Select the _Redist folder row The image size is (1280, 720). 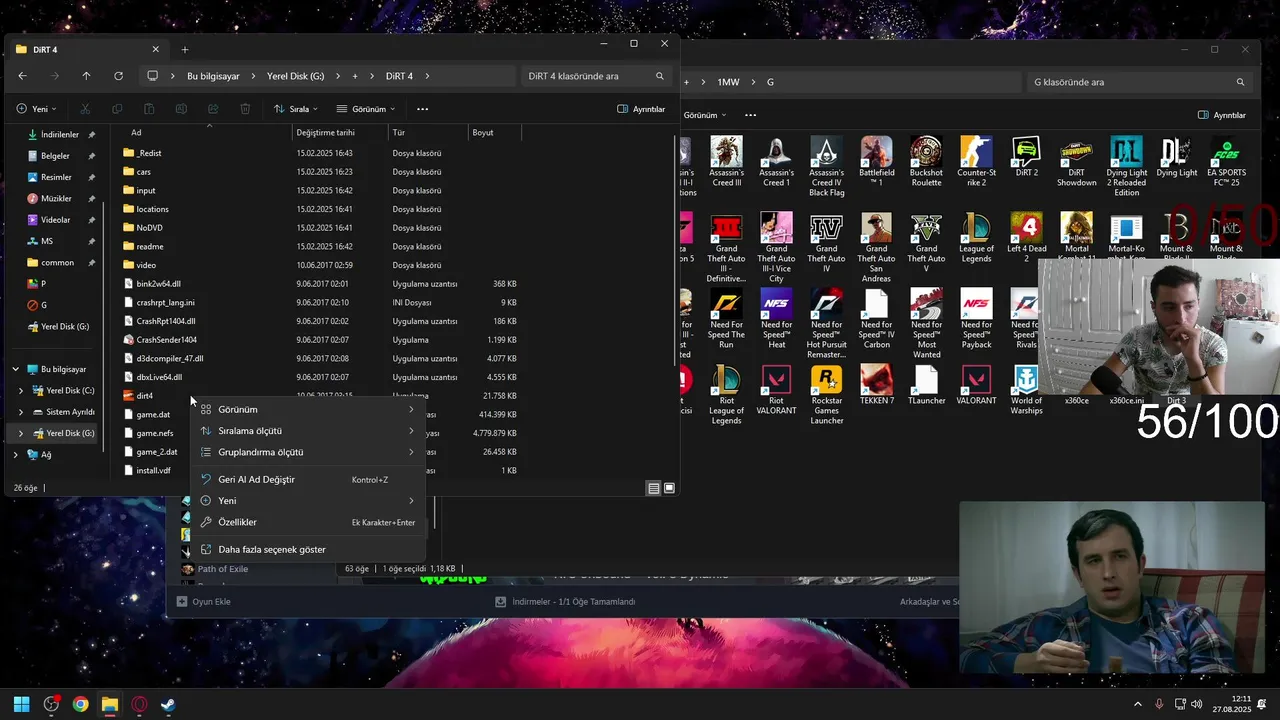pos(320,153)
